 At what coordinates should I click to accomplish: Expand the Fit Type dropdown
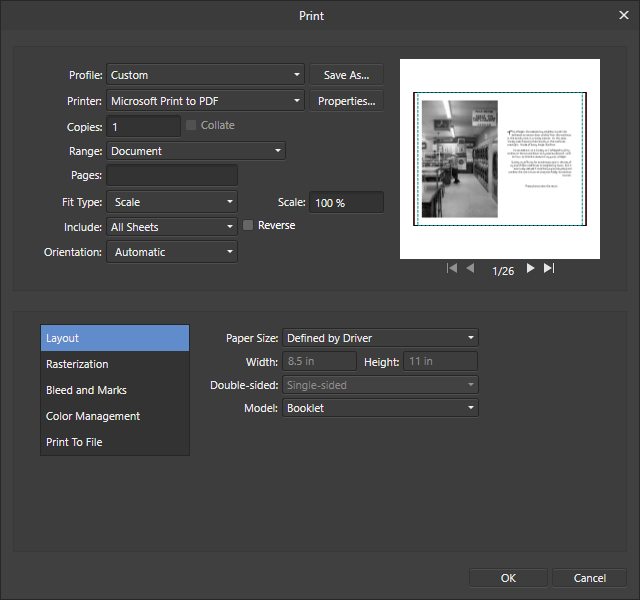coord(171,202)
